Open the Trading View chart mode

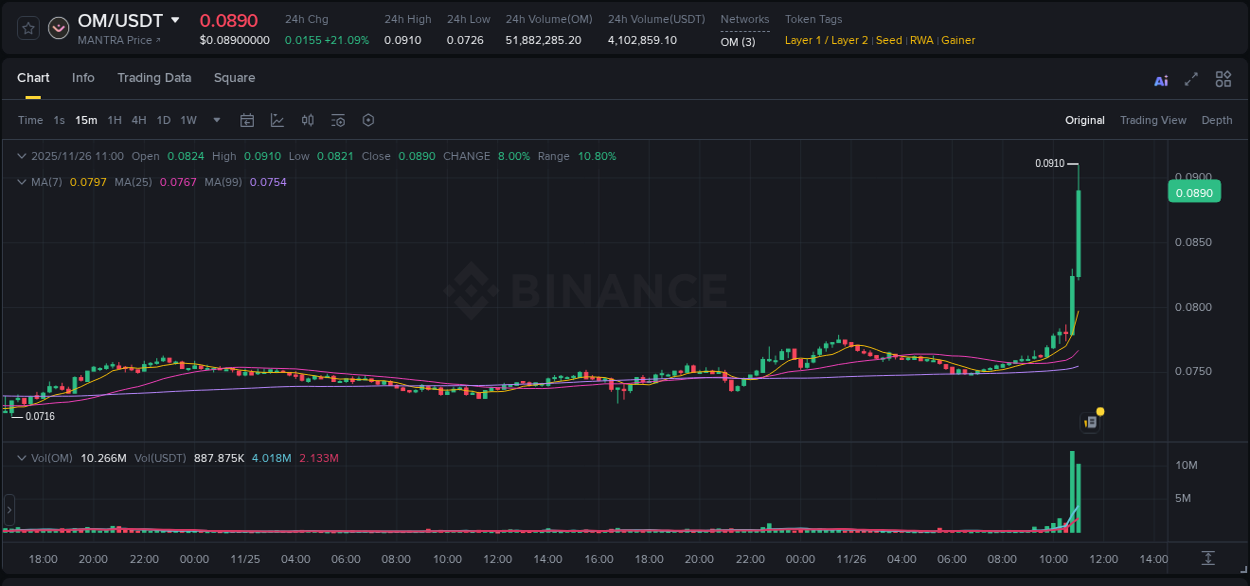(x=1153, y=120)
